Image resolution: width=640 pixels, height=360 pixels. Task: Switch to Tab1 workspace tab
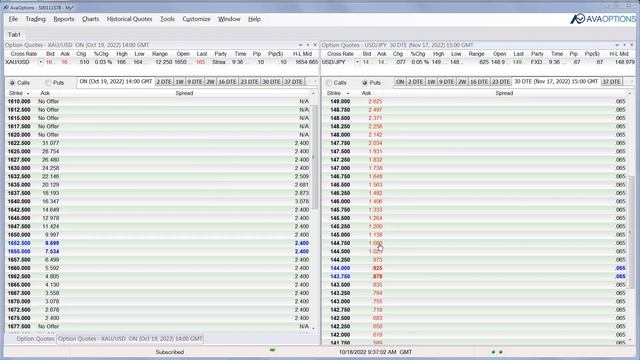tap(14, 35)
